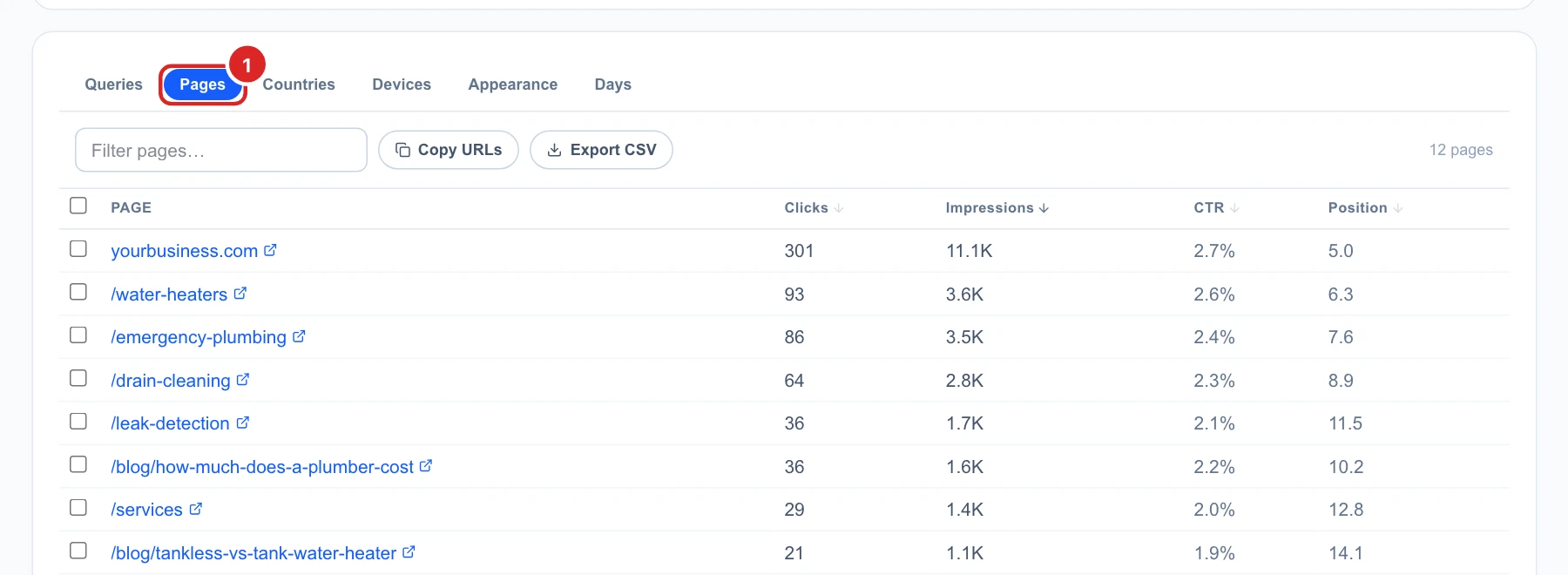Screen dimensions: 1568x575
Task: Click the Export CSV button
Action: tap(601, 150)
